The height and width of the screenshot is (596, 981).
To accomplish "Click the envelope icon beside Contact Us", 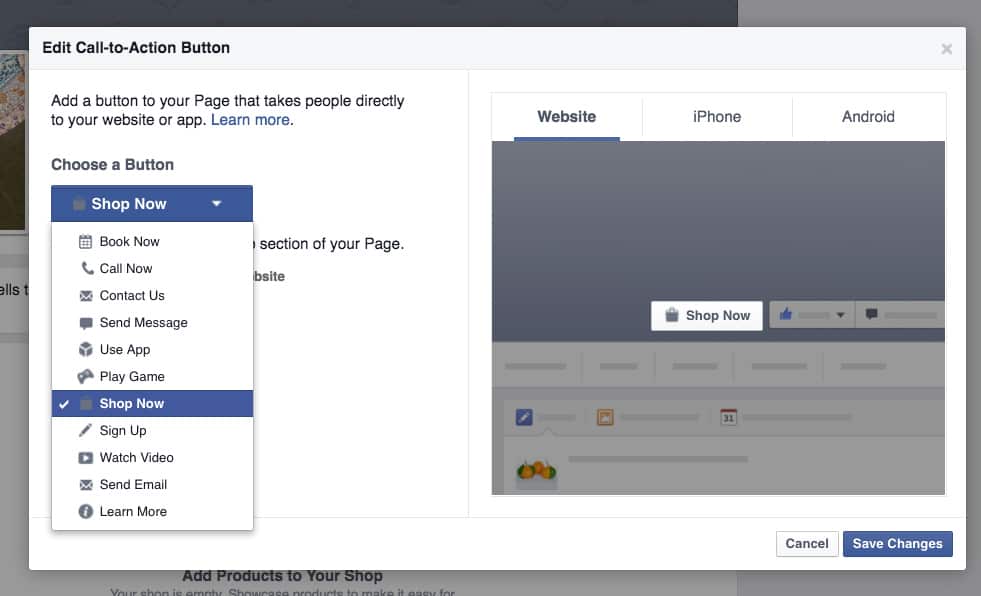I will tap(86, 296).
